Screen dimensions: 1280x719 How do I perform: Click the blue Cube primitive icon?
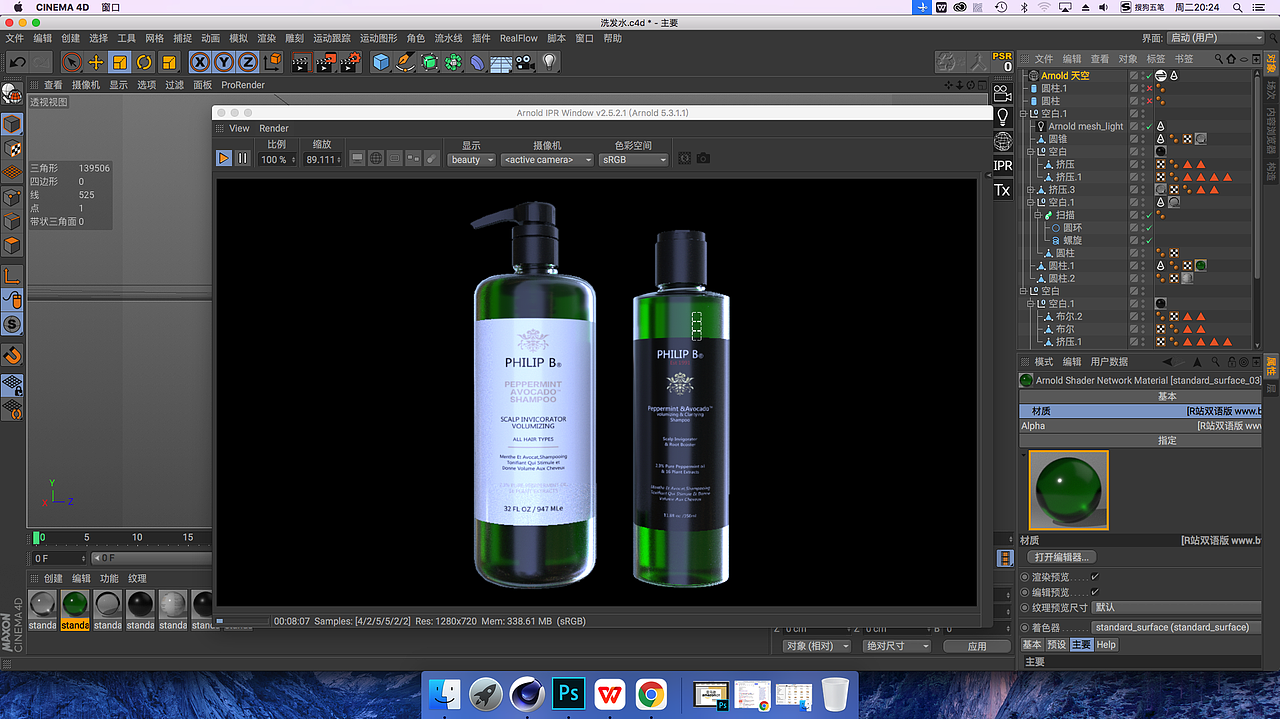pos(381,62)
